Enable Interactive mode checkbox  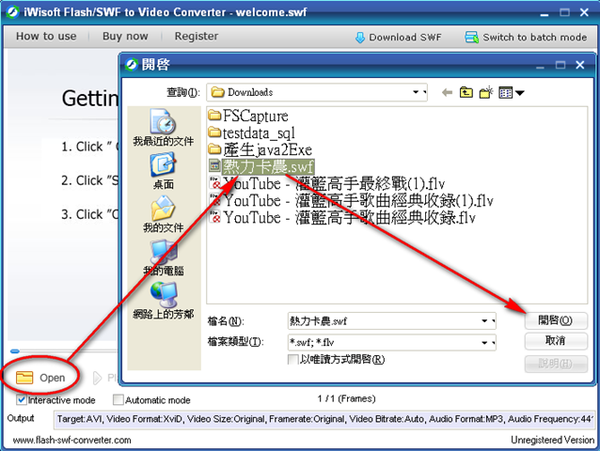click(21, 400)
